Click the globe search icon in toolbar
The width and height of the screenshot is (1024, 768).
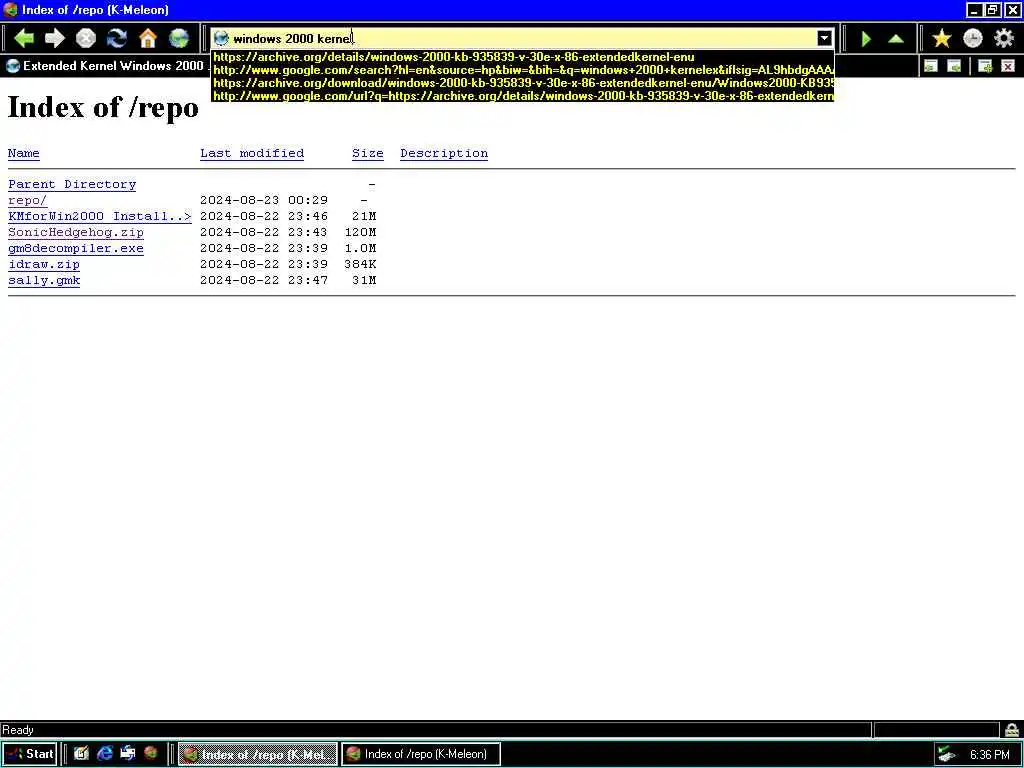point(179,39)
